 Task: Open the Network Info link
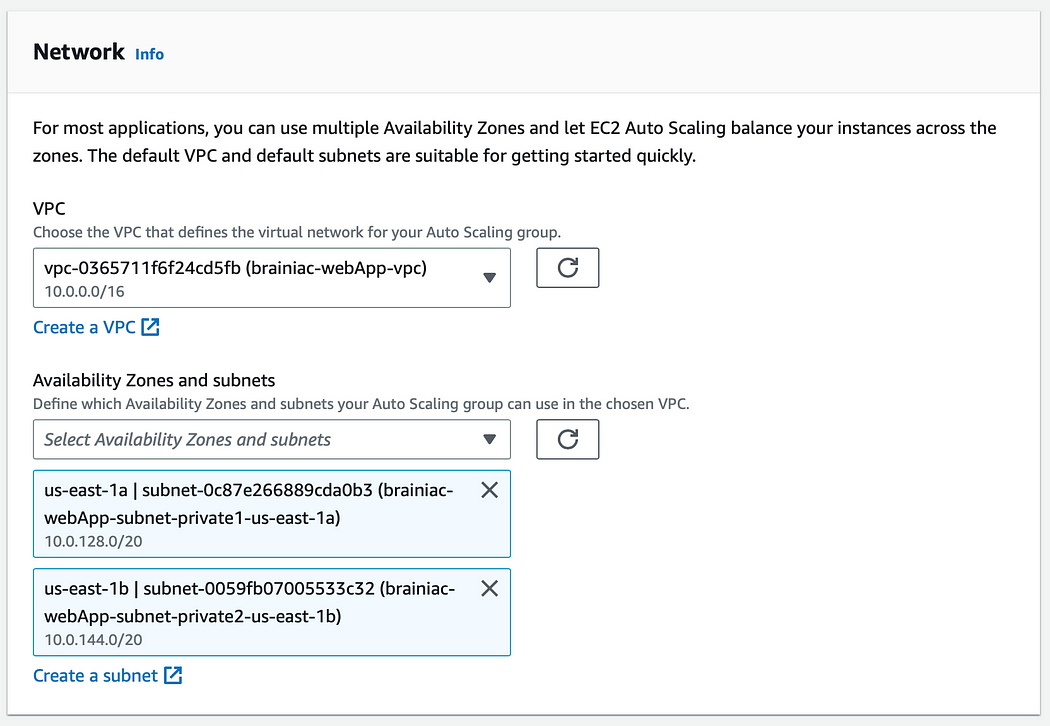[149, 54]
